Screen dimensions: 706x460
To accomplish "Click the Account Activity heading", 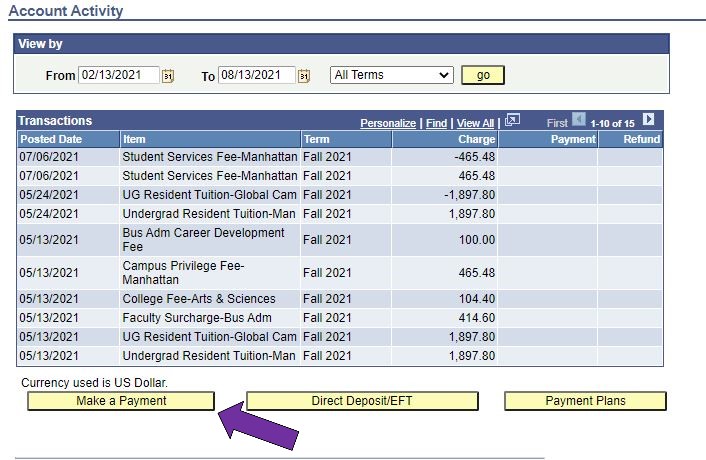I will (66, 10).
